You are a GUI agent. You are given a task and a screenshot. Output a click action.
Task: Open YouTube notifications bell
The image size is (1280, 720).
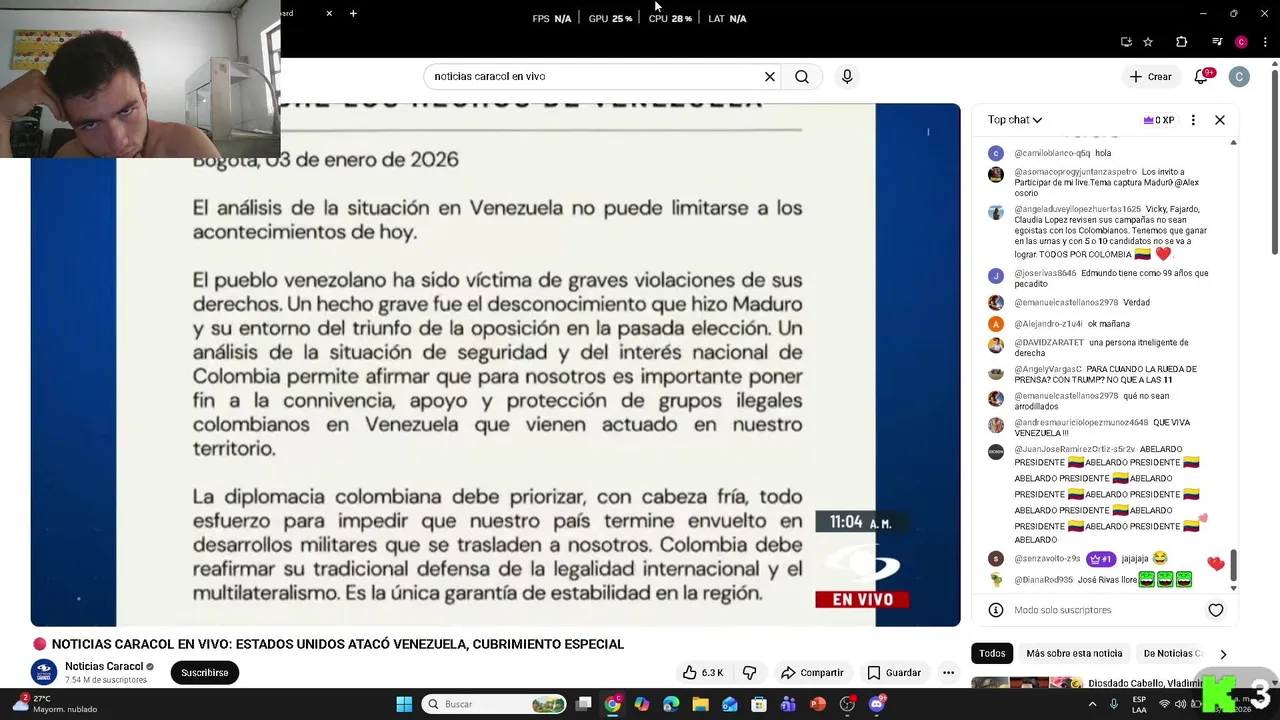point(1201,76)
